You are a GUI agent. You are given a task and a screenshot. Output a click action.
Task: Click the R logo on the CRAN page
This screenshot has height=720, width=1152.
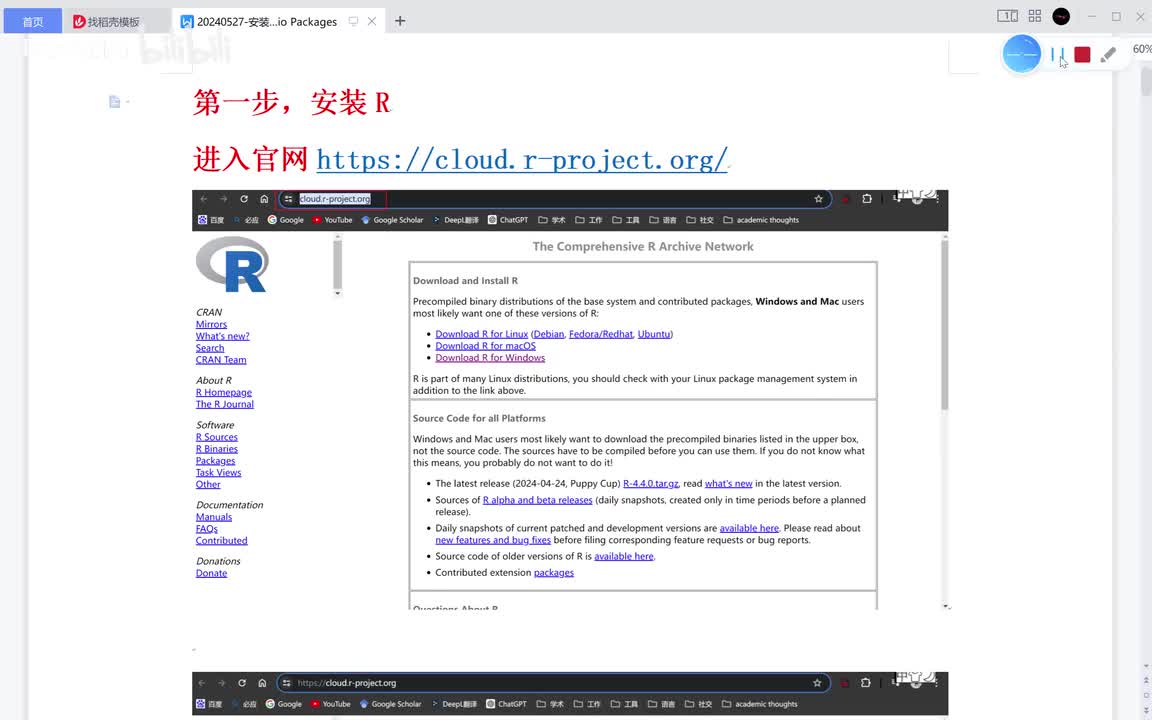coord(232,264)
